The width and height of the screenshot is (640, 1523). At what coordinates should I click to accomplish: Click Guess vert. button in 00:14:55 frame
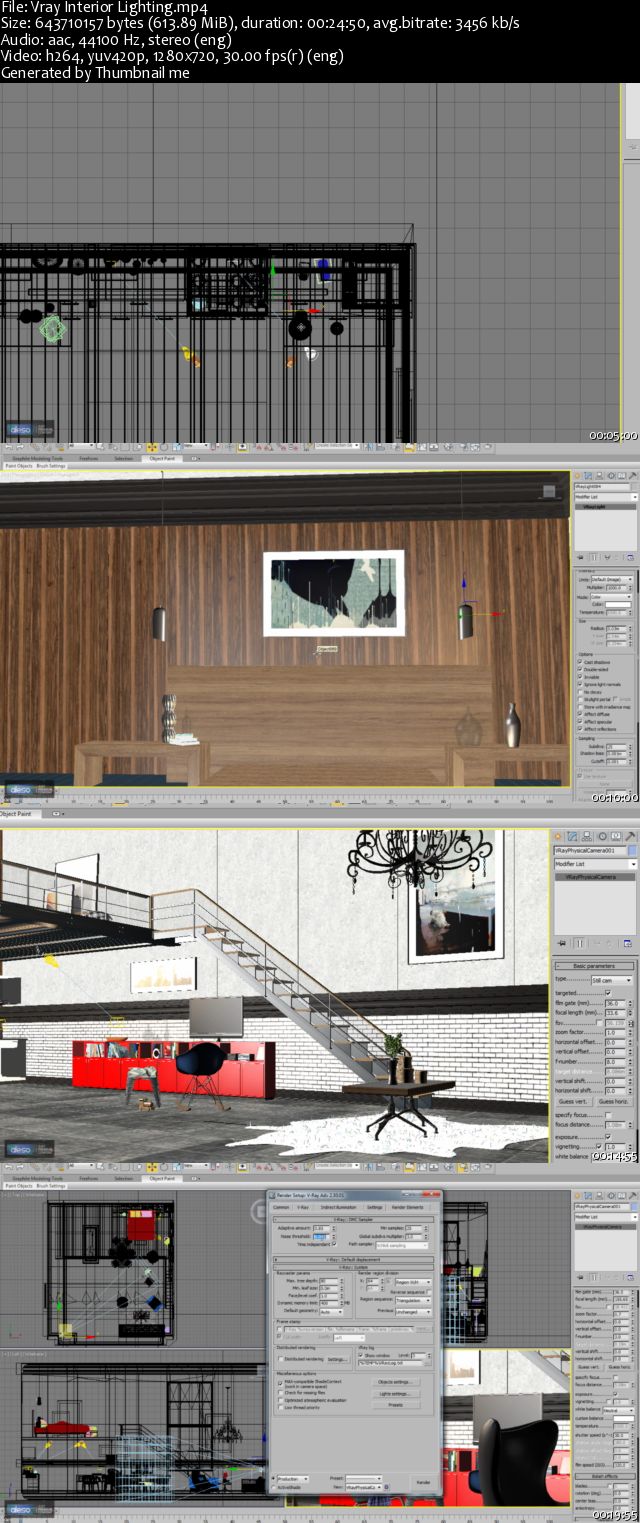574,1101
